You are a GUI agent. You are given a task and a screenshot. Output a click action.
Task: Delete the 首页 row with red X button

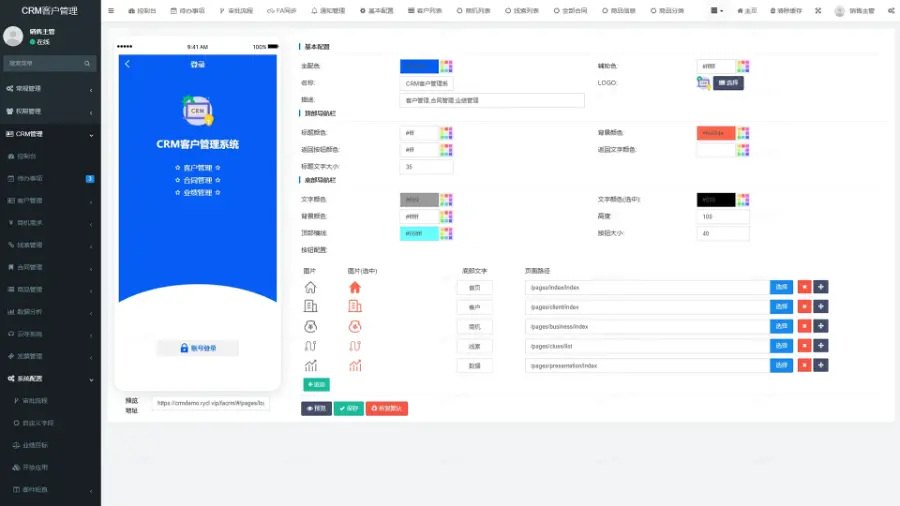803,287
